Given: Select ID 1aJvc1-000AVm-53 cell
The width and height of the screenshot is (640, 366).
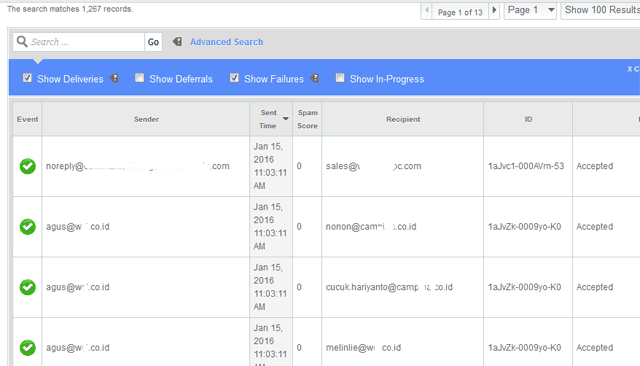Looking at the screenshot, I should [528, 166].
